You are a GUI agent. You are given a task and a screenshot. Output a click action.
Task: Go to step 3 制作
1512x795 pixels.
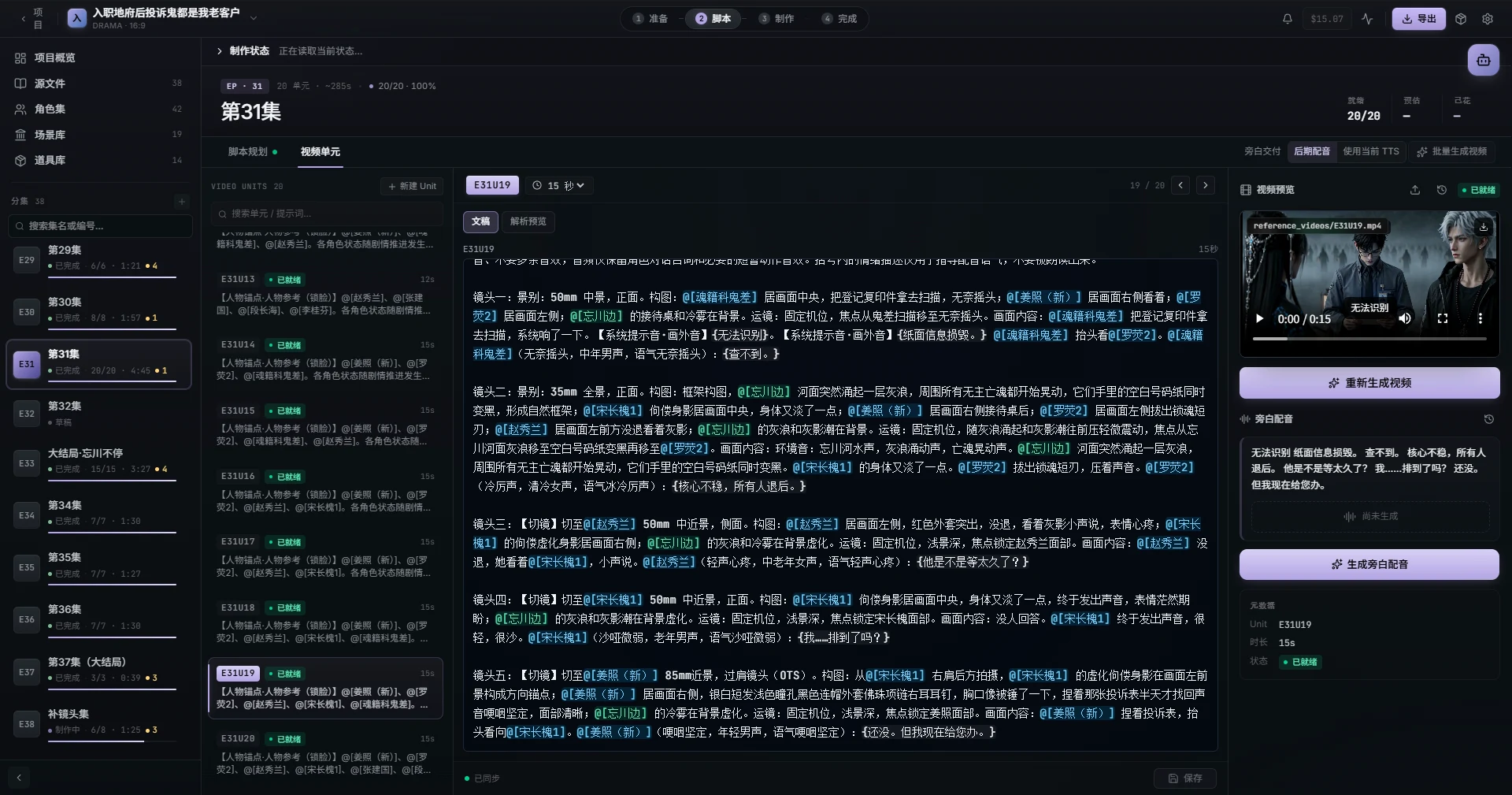pos(776,19)
